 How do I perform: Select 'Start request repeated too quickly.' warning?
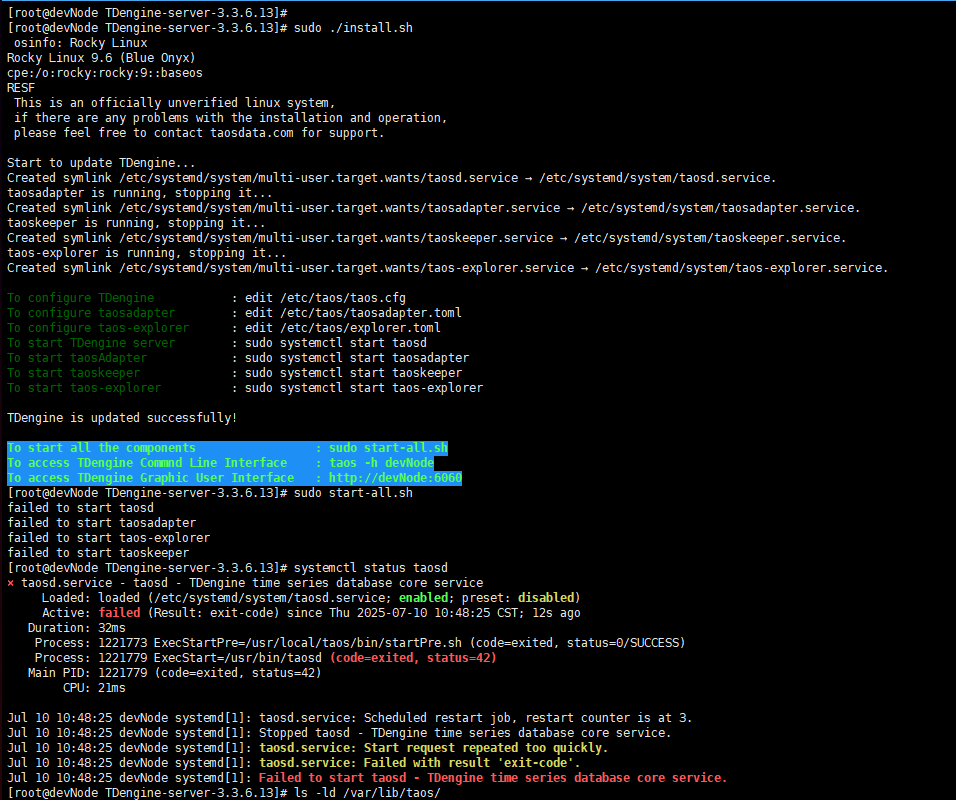[x=433, y=748]
